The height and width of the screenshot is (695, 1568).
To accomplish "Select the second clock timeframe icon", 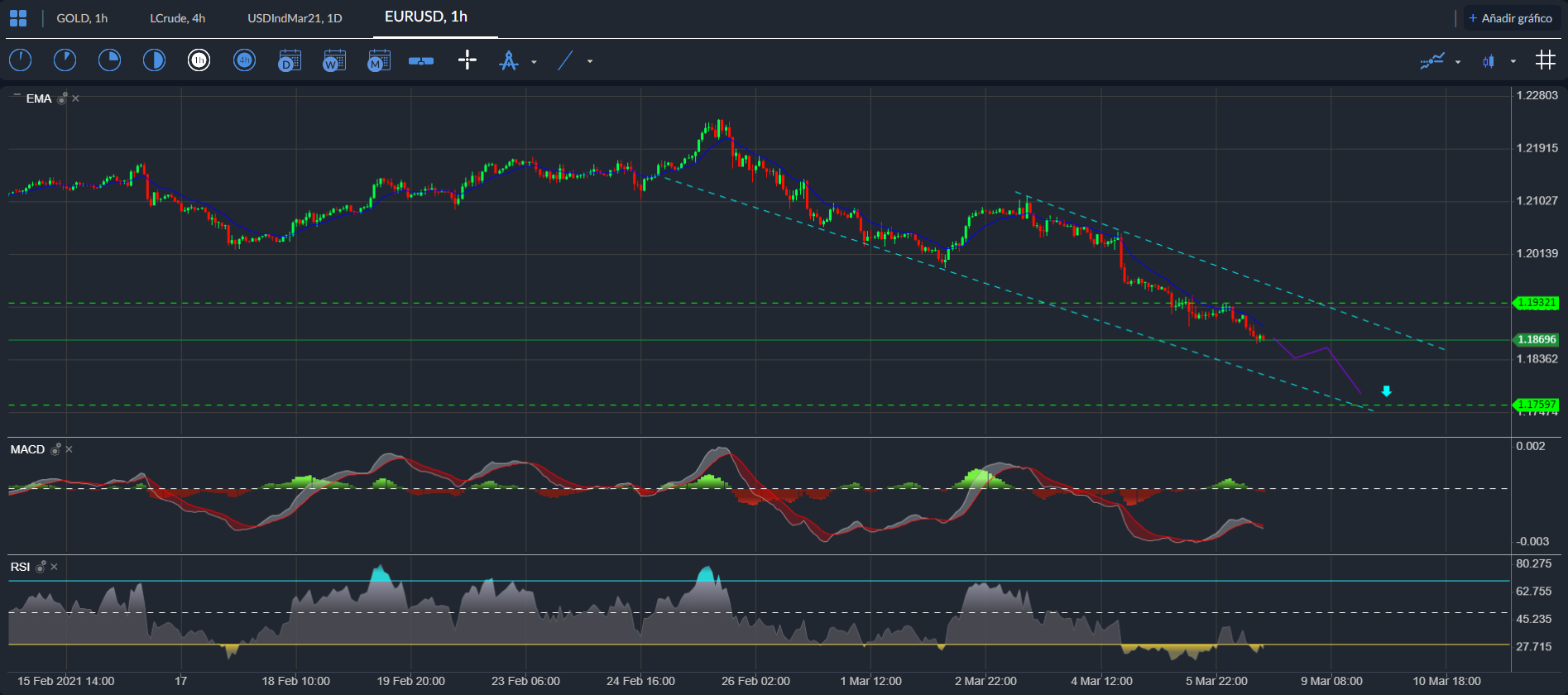I will pos(65,60).
